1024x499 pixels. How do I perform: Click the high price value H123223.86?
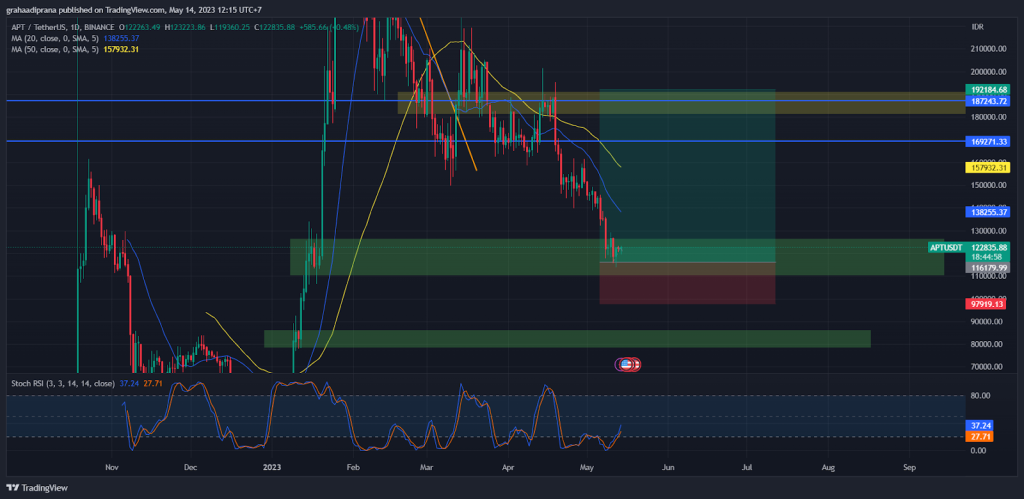pos(186,27)
